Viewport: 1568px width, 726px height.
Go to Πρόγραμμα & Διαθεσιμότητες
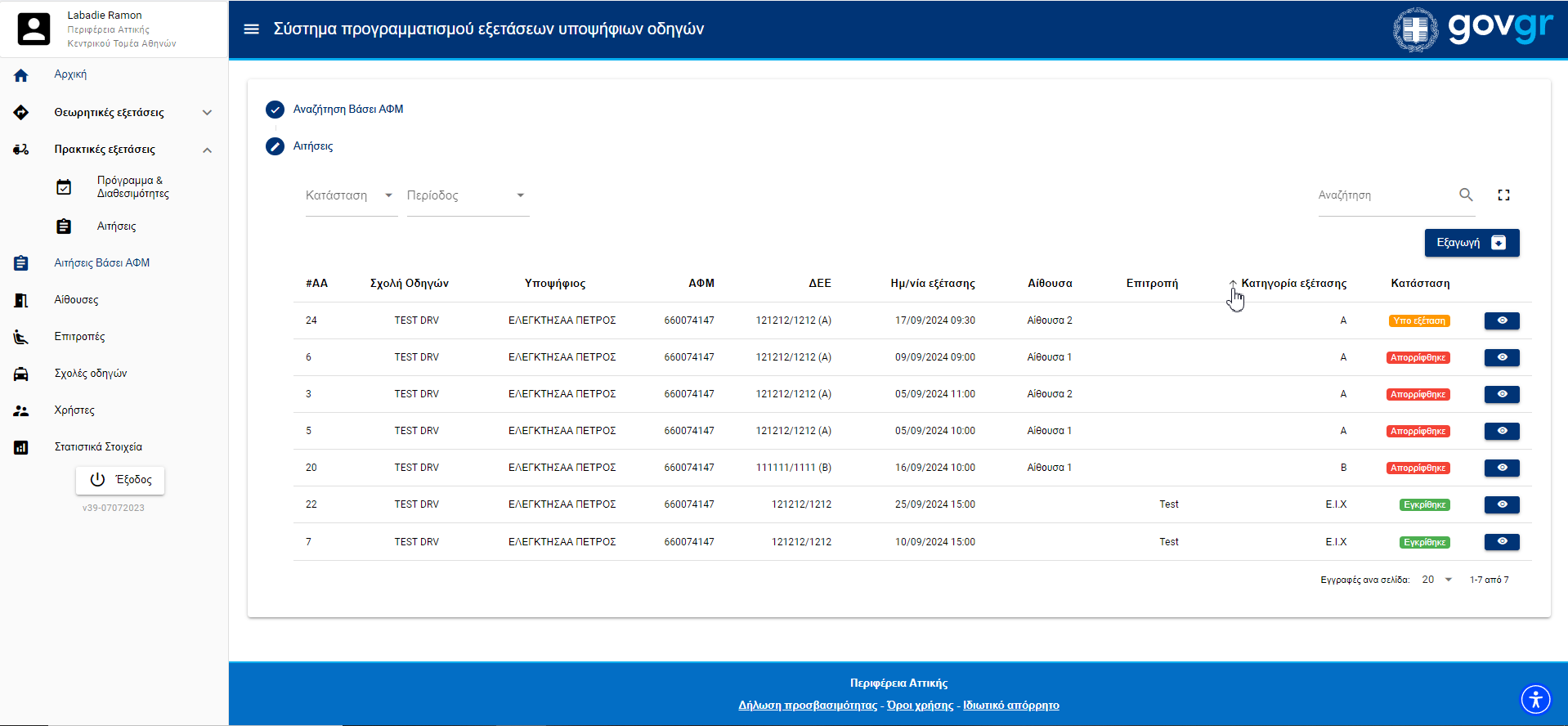tap(132, 187)
